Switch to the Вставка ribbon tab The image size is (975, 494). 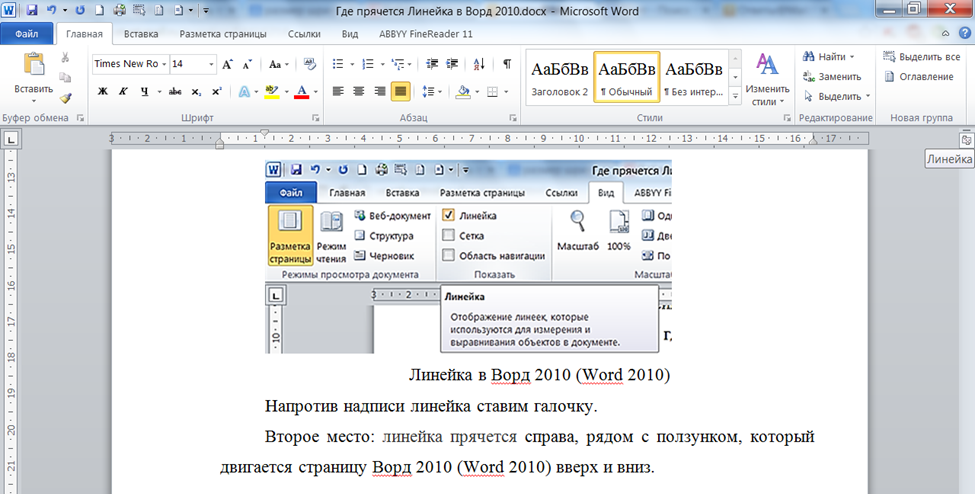click(x=141, y=33)
